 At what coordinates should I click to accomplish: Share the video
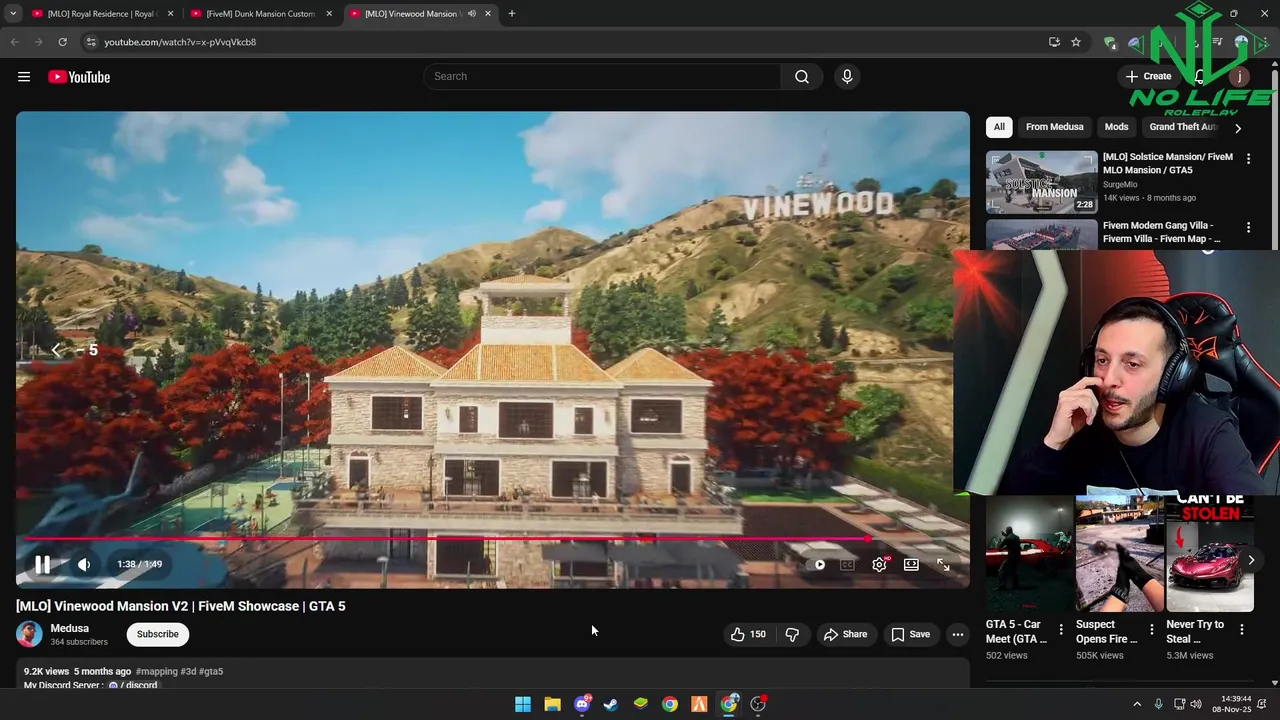click(x=845, y=634)
